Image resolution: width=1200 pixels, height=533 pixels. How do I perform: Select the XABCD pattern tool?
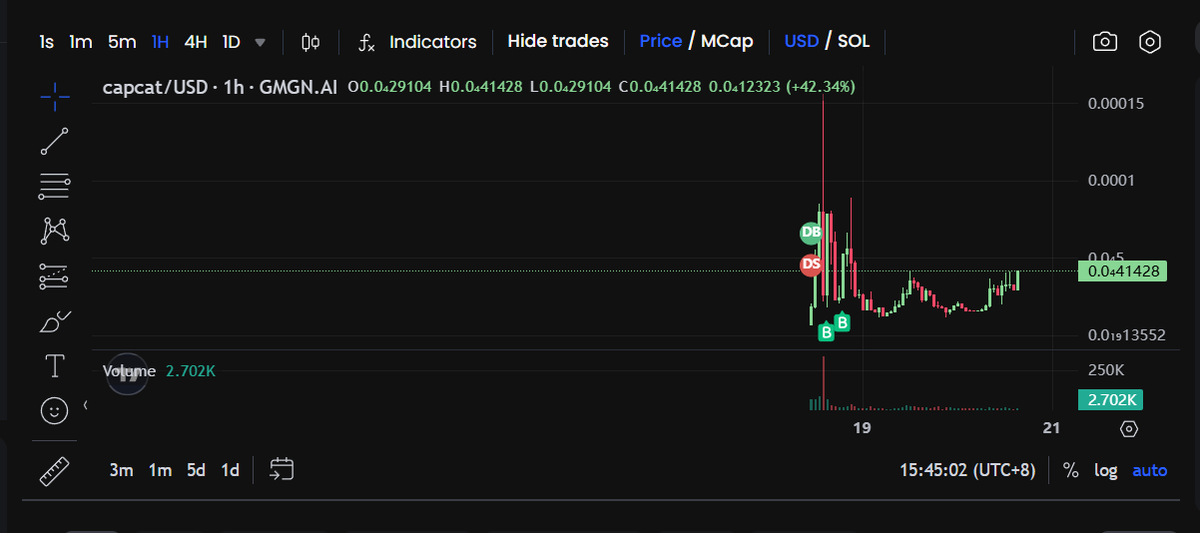pos(55,230)
